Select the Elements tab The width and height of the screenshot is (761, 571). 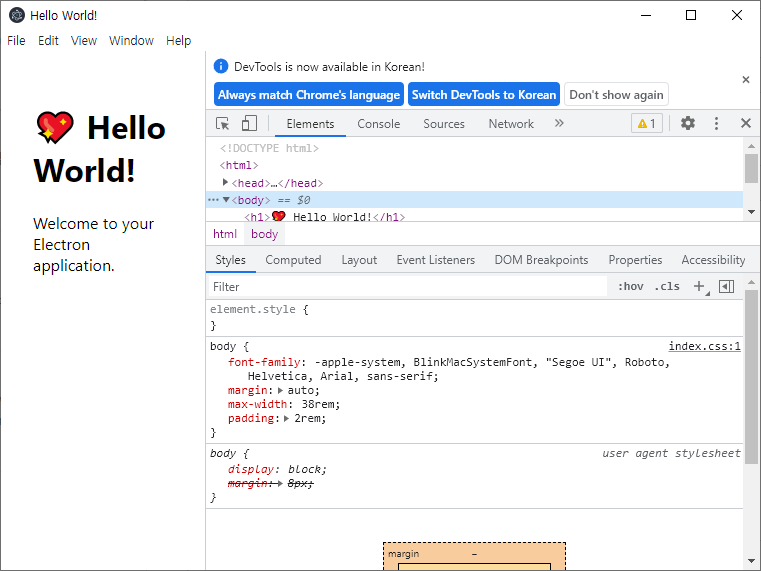(310, 124)
